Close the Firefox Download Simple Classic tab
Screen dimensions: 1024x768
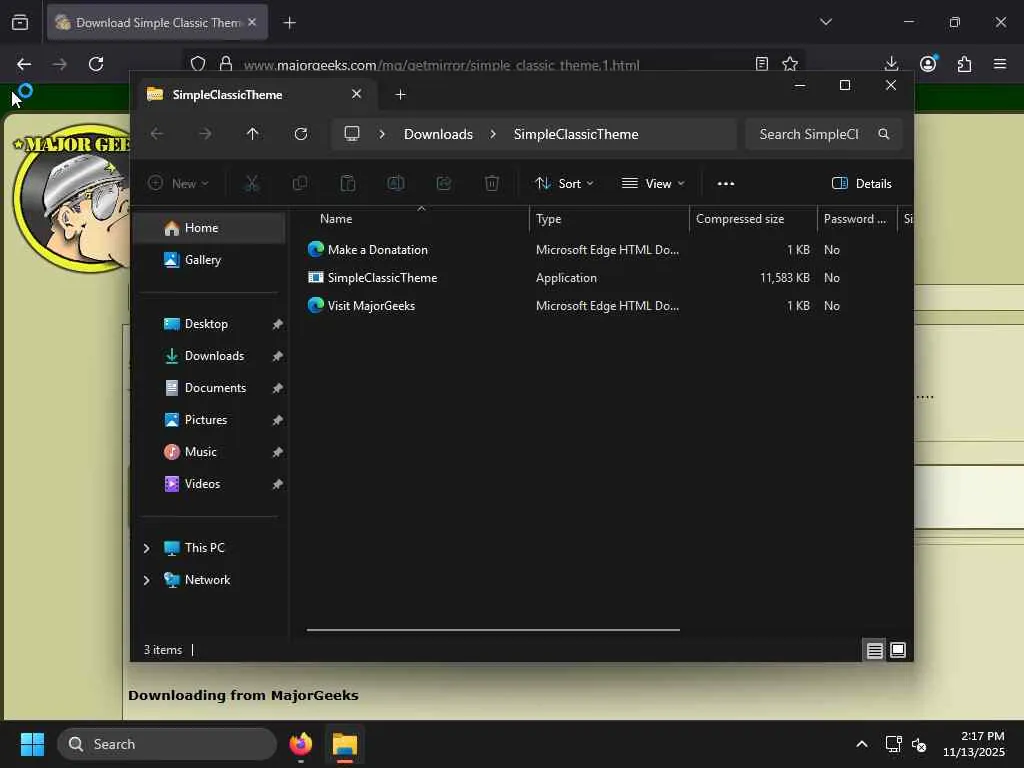252,22
